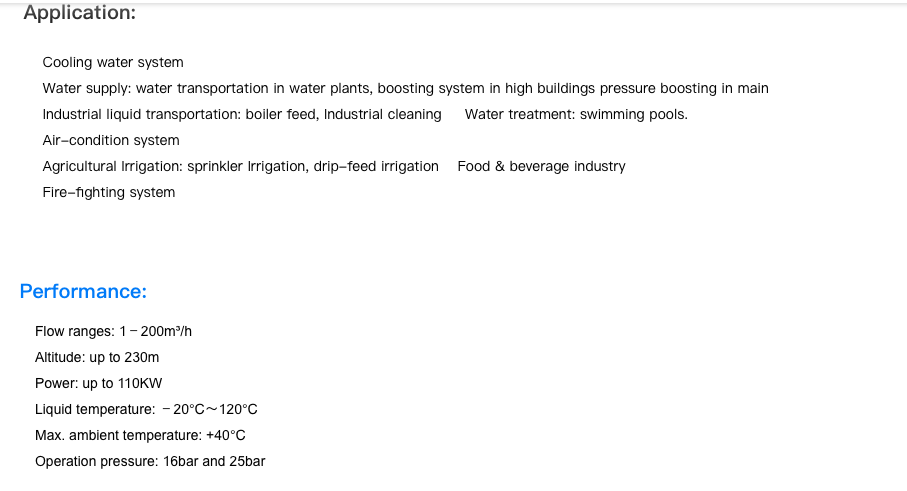Click Industrial liquid transportation text

click(x=242, y=115)
